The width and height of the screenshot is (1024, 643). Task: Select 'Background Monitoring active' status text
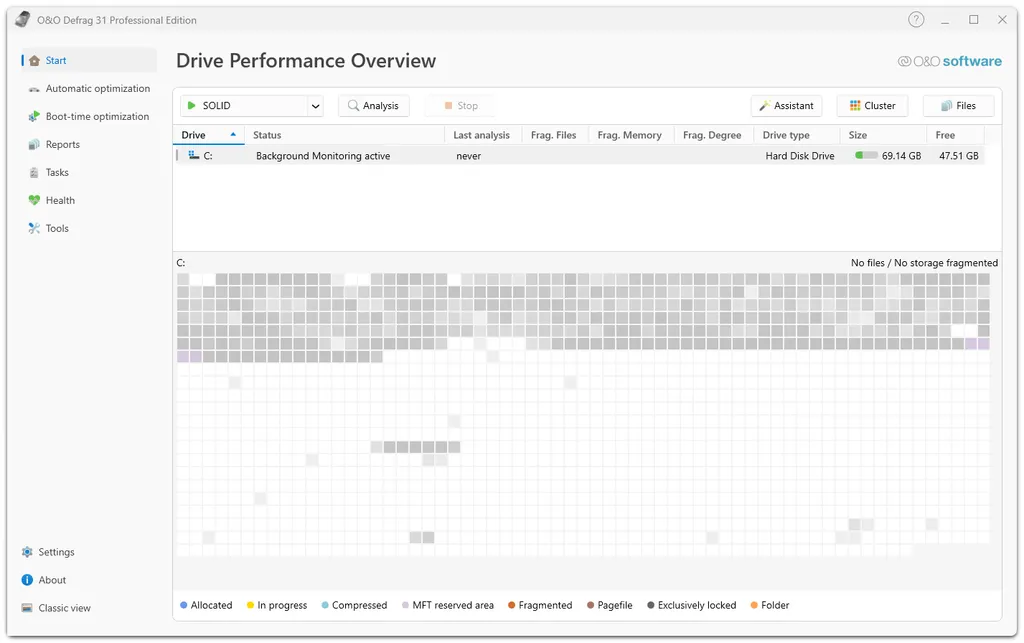pyautogui.click(x=323, y=156)
